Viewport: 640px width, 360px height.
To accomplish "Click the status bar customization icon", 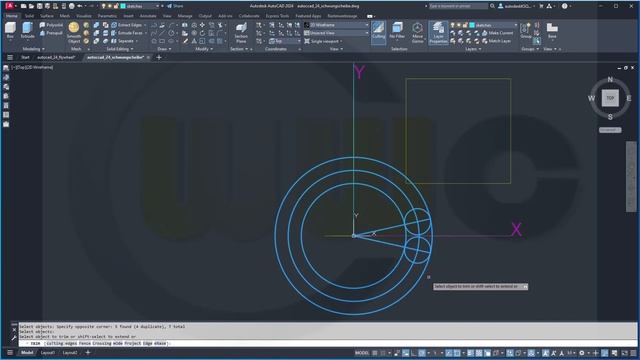I will click(633, 353).
